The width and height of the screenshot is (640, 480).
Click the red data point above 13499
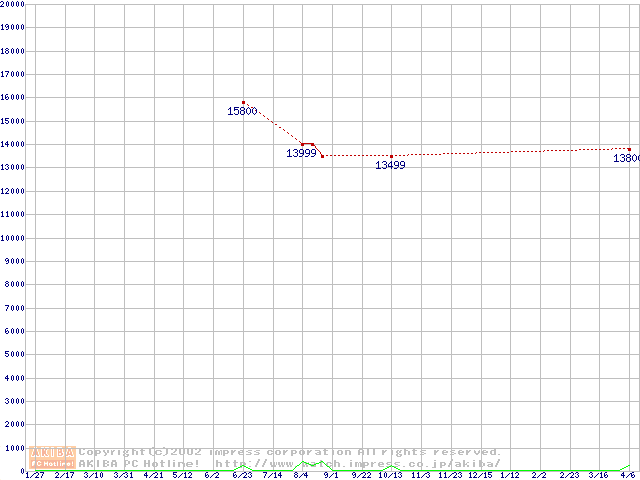(391, 156)
